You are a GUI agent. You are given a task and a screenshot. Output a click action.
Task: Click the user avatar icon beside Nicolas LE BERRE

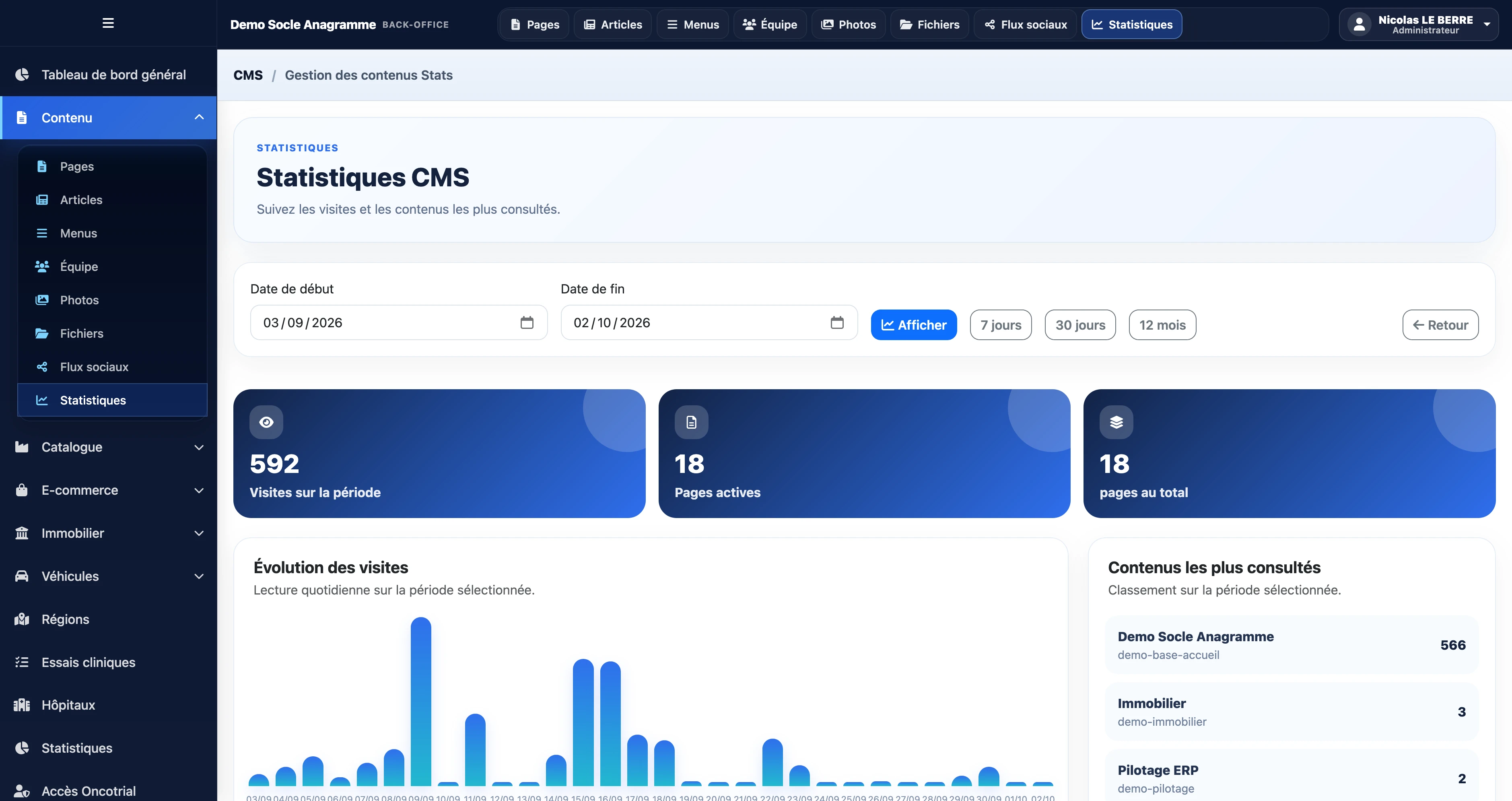(1360, 25)
